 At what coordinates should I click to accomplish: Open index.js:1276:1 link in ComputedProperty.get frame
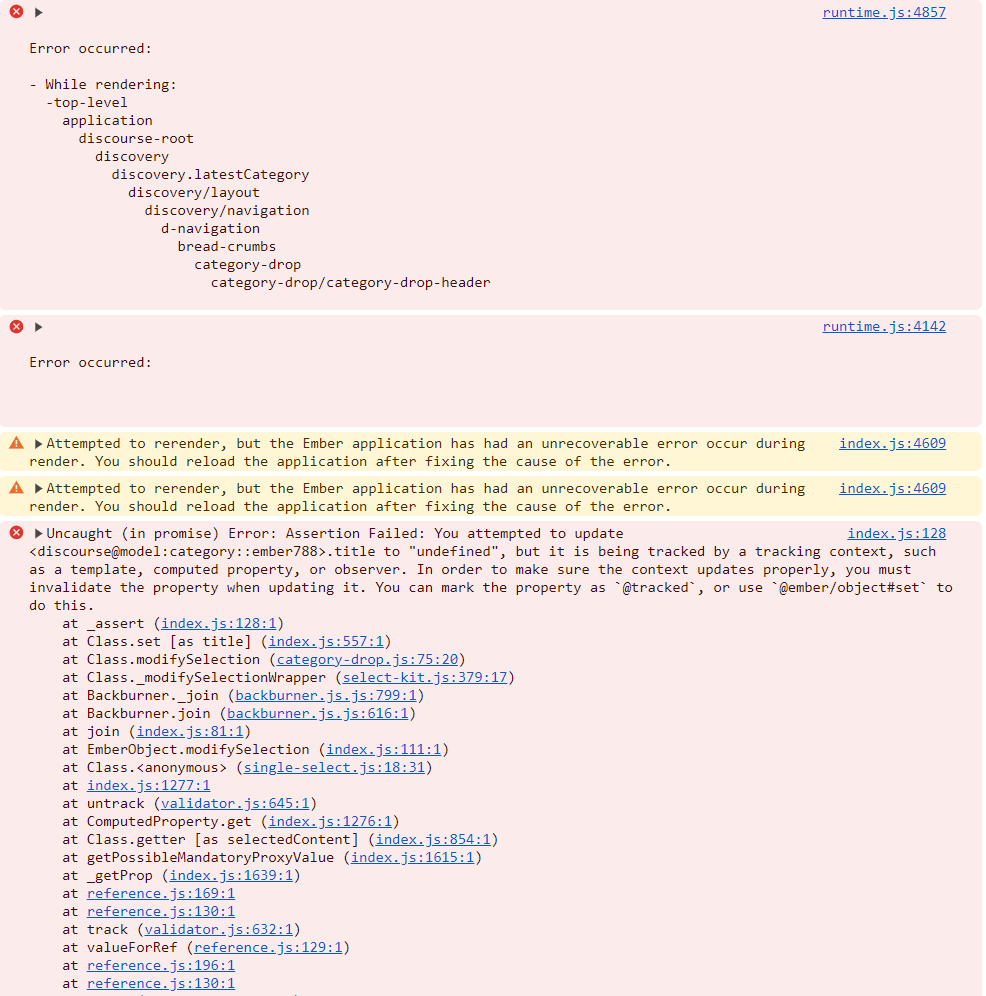(x=330, y=821)
